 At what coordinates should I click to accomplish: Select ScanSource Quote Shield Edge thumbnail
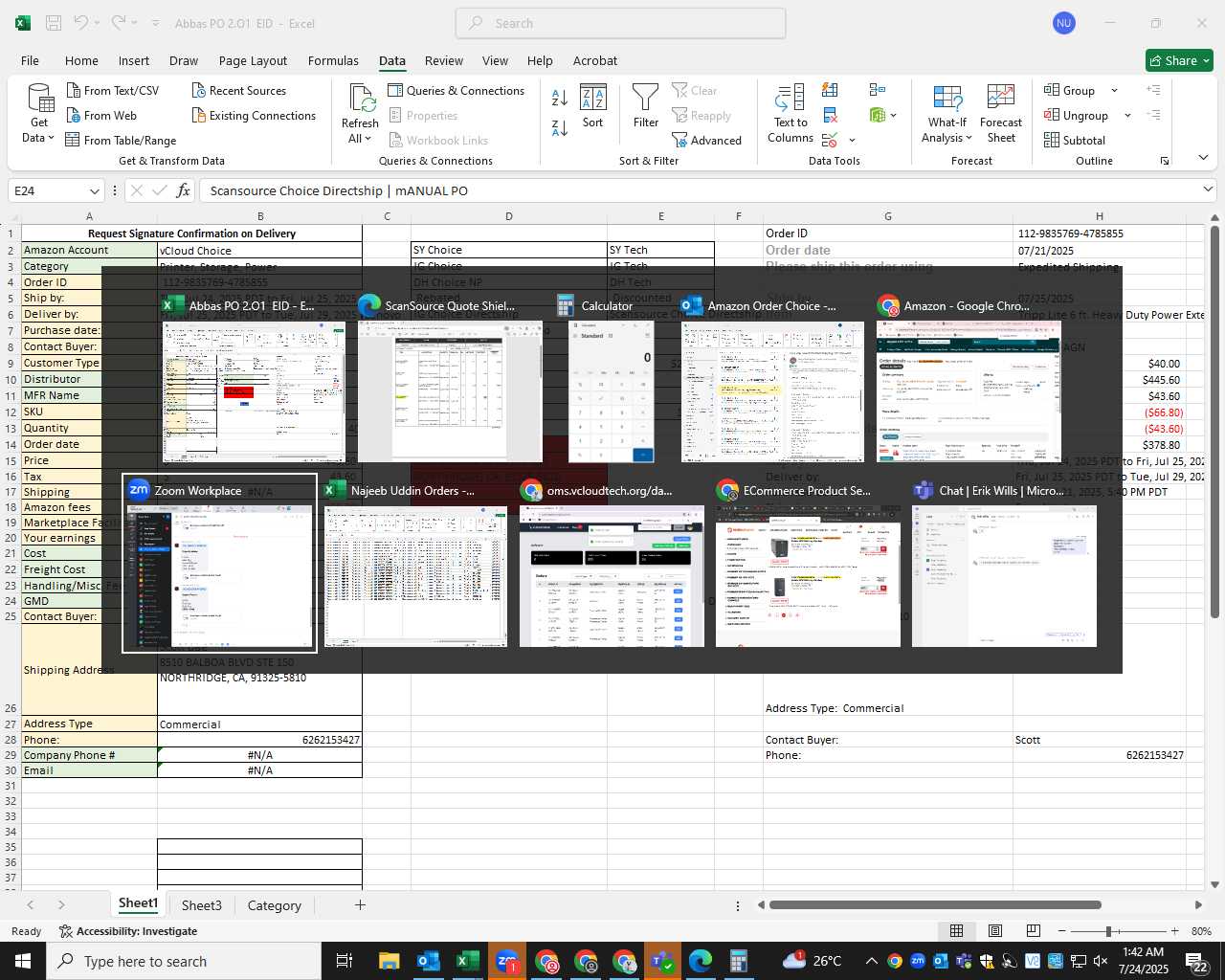pyautogui.click(x=450, y=380)
